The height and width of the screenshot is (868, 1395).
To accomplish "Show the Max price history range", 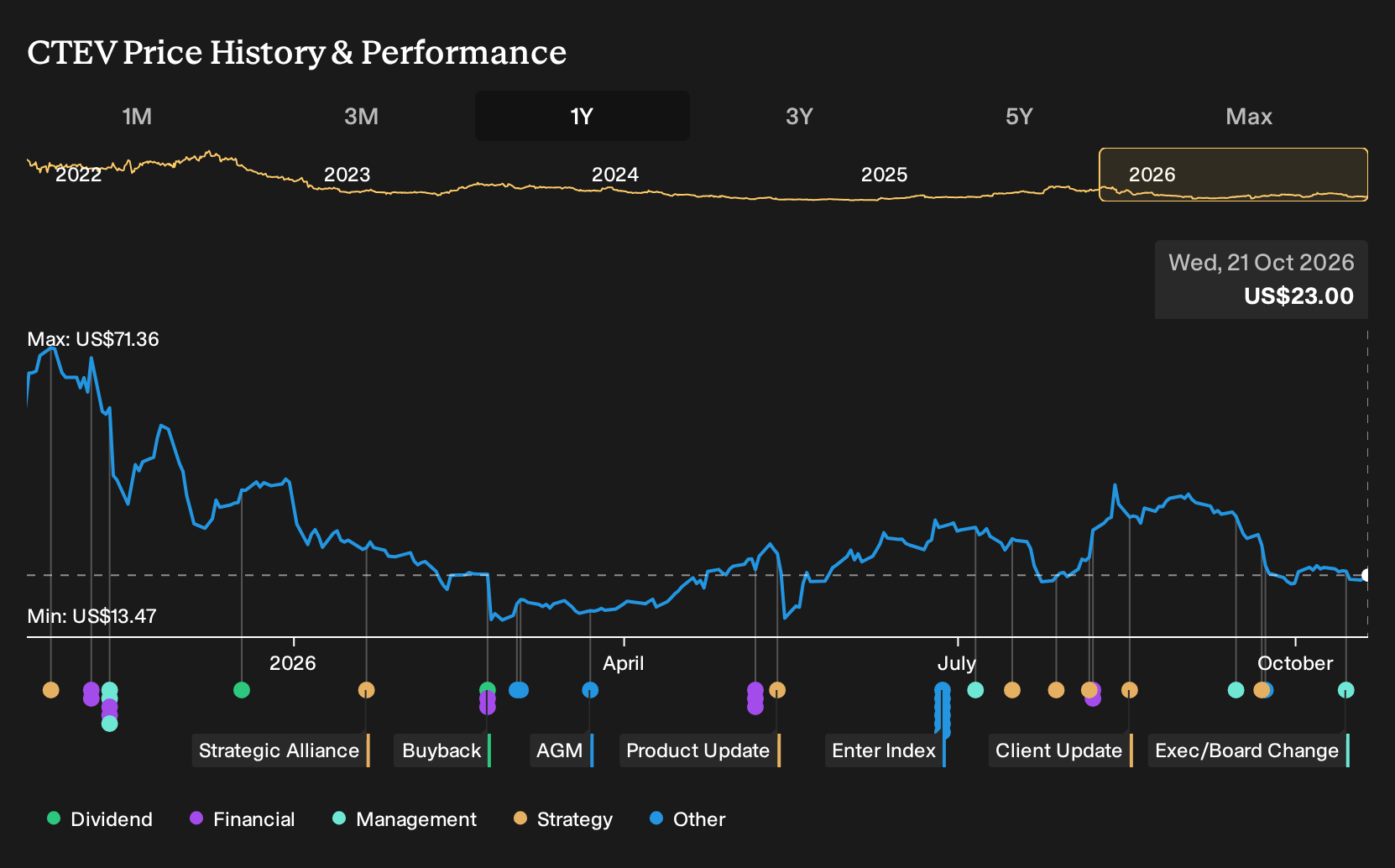I will 1249,116.
